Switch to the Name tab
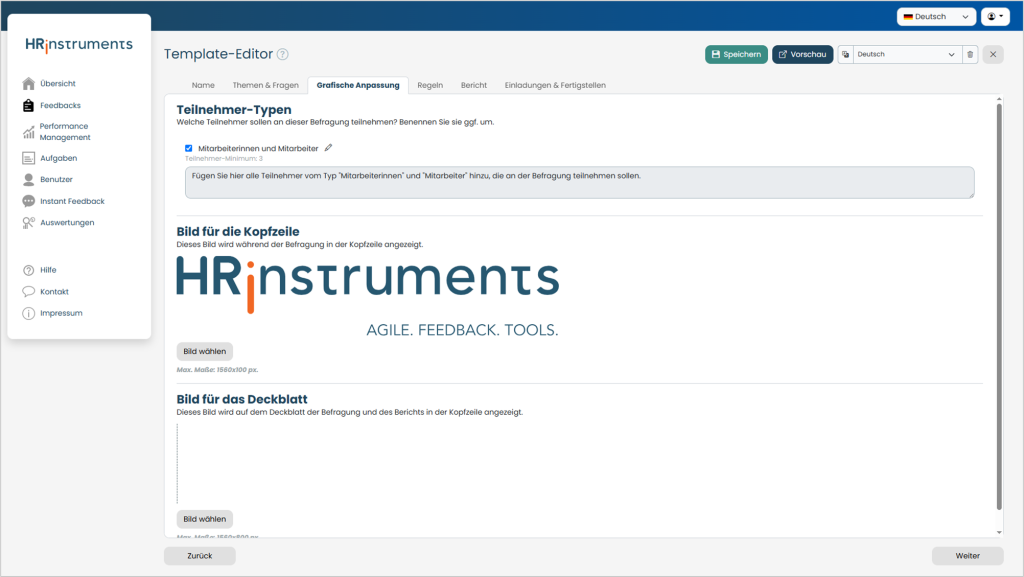 point(203,85)
